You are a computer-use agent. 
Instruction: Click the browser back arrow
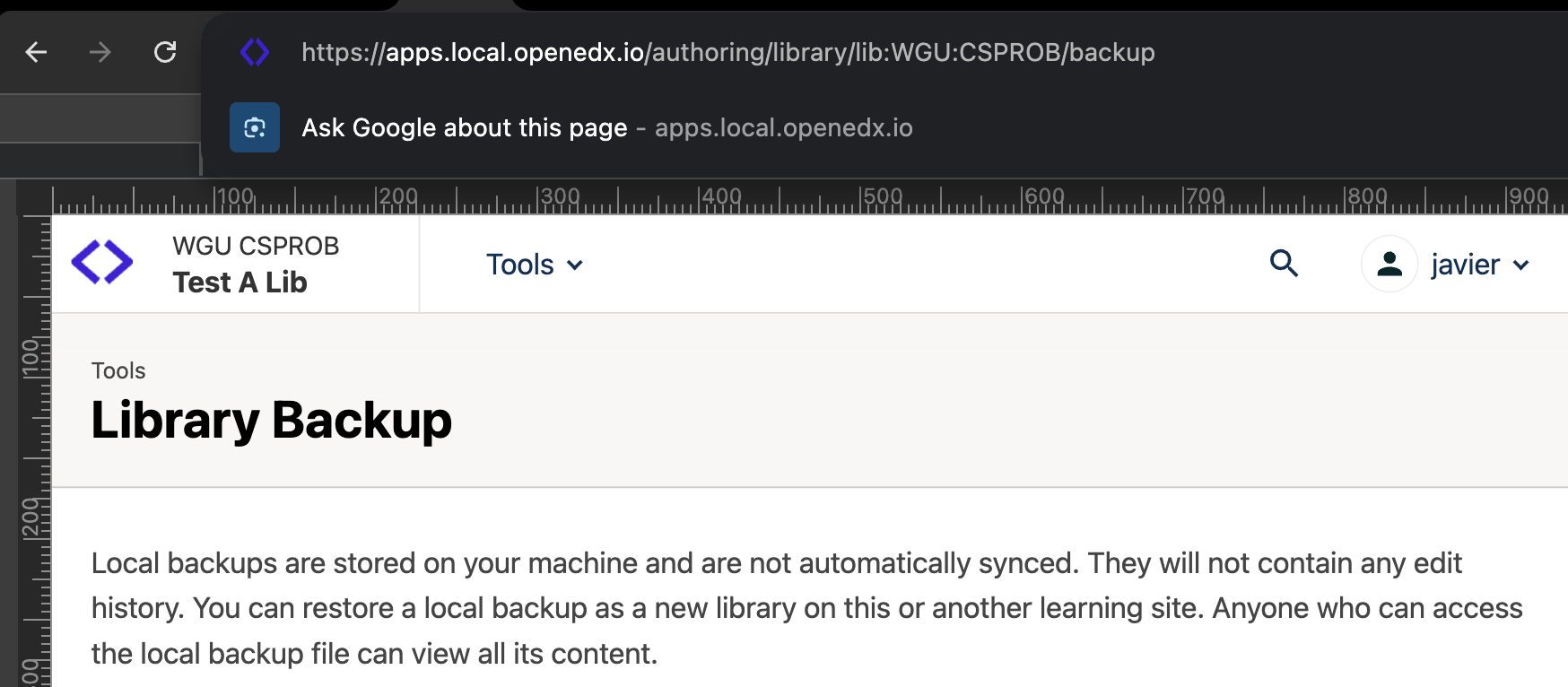[x=36, y=53]
